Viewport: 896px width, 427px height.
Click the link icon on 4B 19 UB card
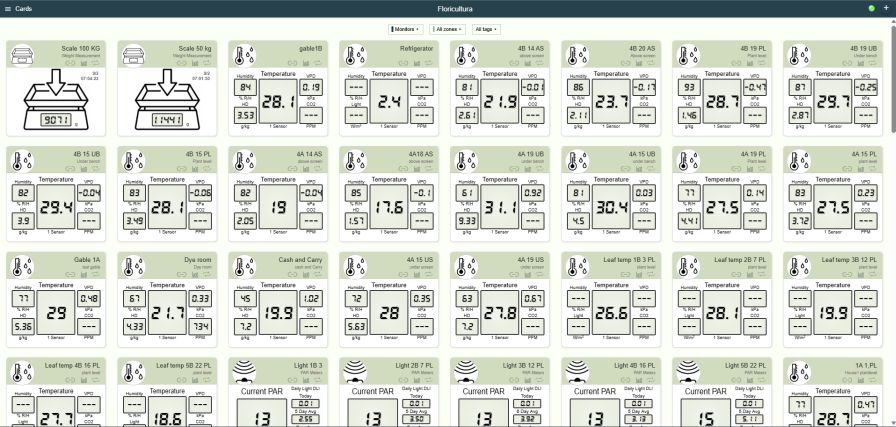coord(847,63)
